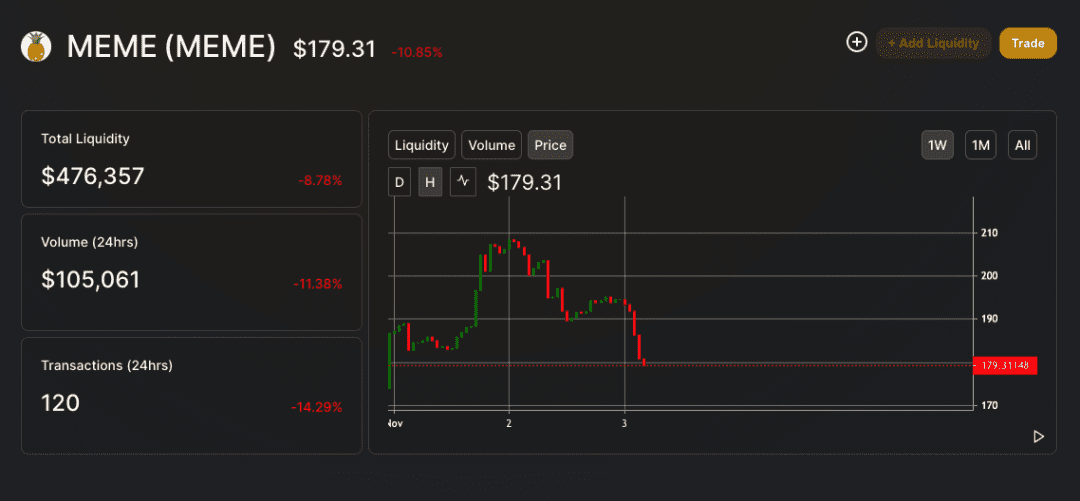
Task: Show All time chart range
Action: (x=1023, y=145)
